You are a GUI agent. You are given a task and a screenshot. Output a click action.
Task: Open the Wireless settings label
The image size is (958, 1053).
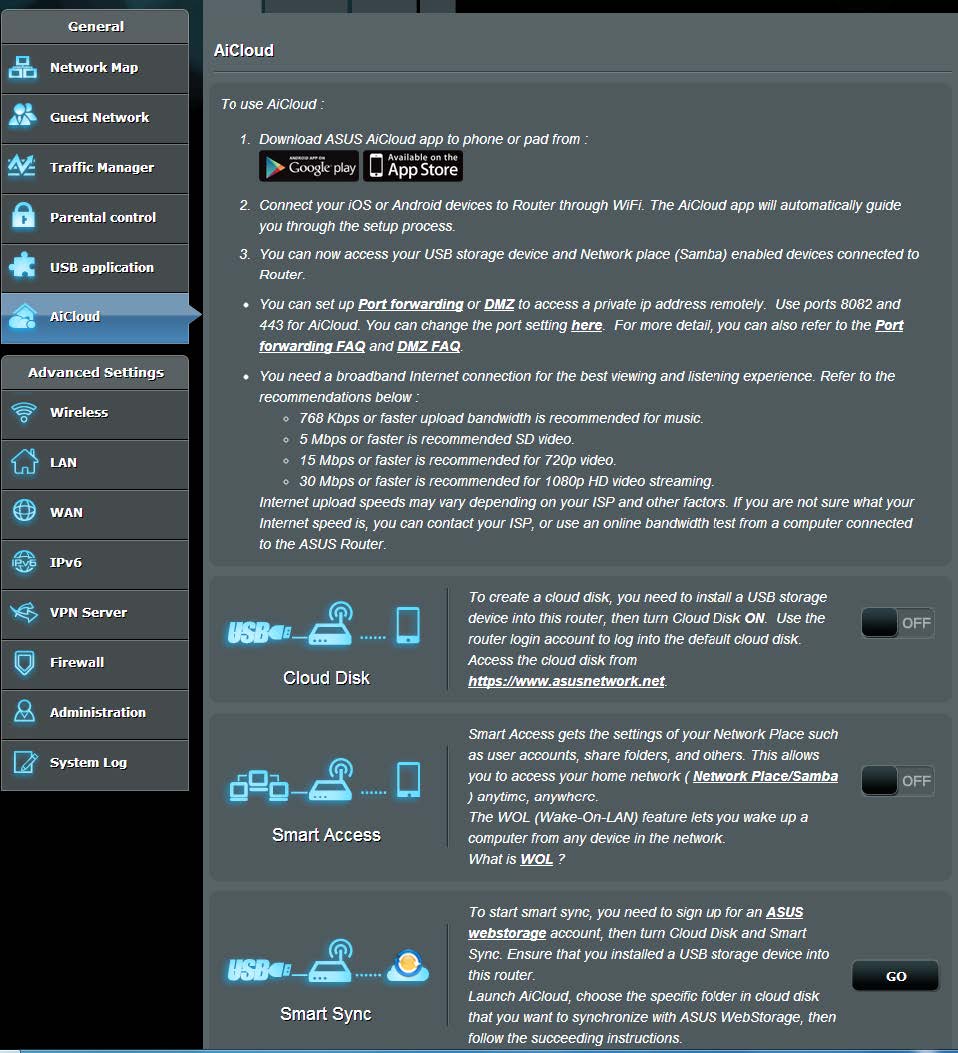[79, 412]
